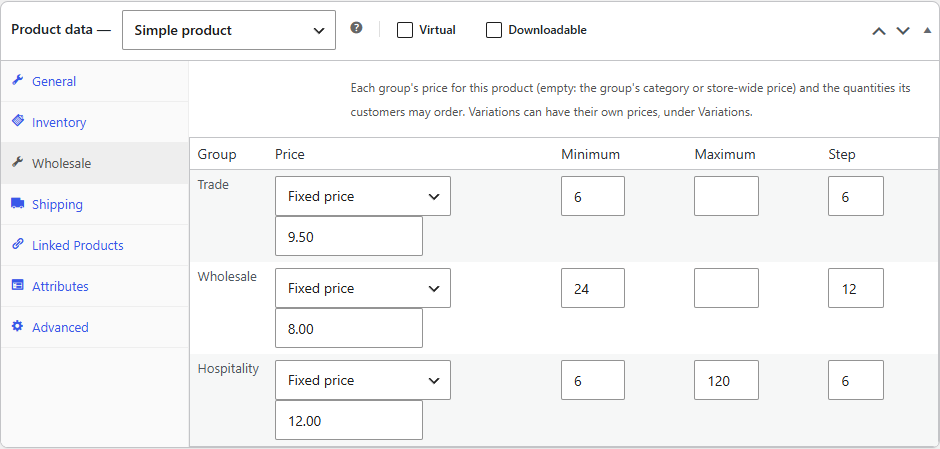This screenshot has width=940, height=449.
Task: Open the Wholesale price type dropdown
Action: (x=363, y=288)
